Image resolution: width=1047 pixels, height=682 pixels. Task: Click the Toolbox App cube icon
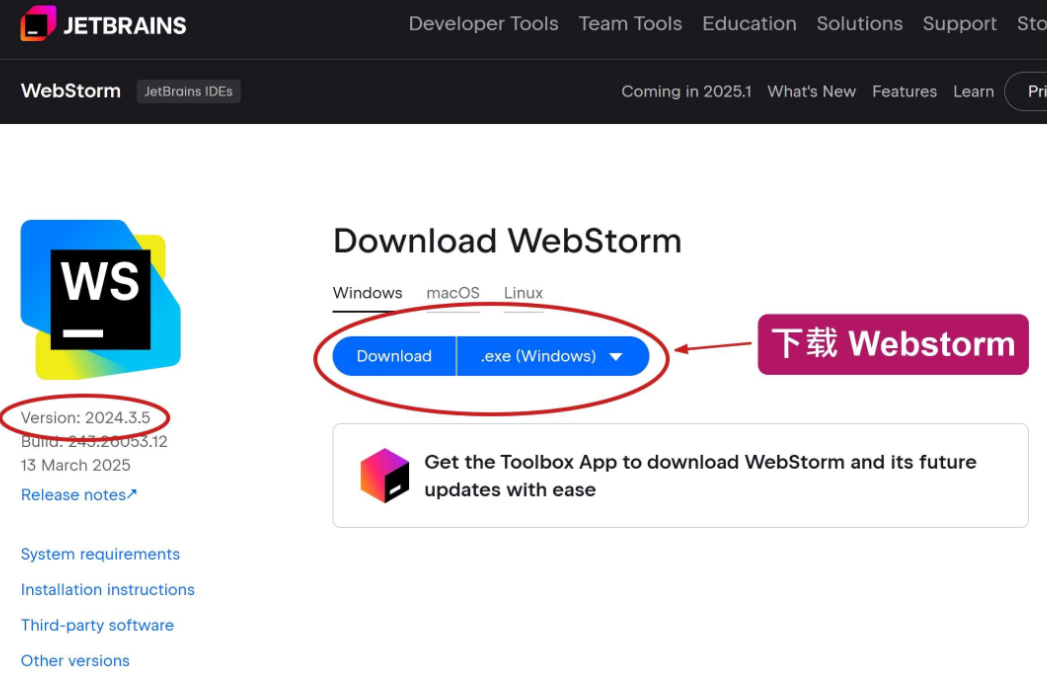385,475
